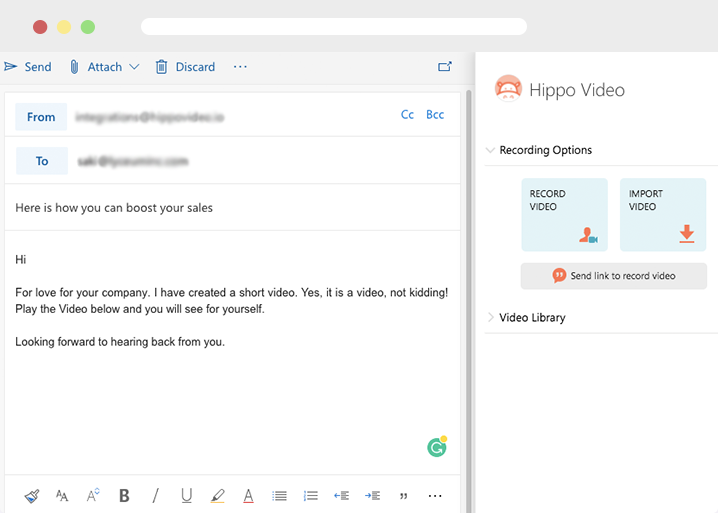Viewport: 718px width, 513px height.
Task: Click the Attach paperclip icon
Action: [74, 67]
